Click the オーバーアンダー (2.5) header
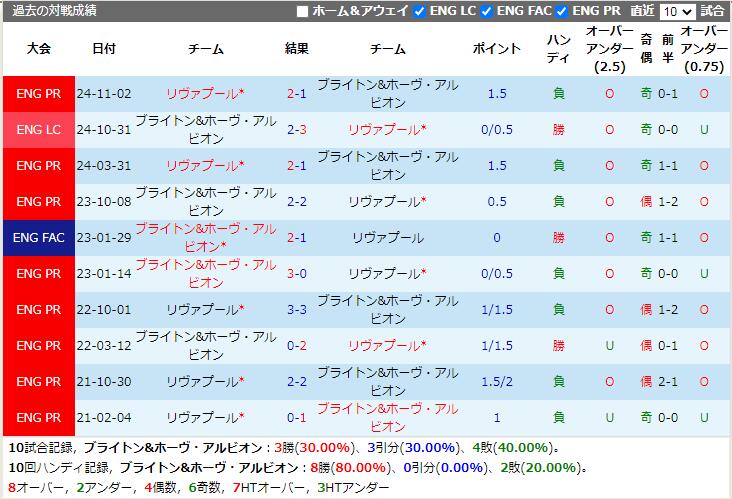This screenshot has height=499, width=732. click(x=610, y=49)
